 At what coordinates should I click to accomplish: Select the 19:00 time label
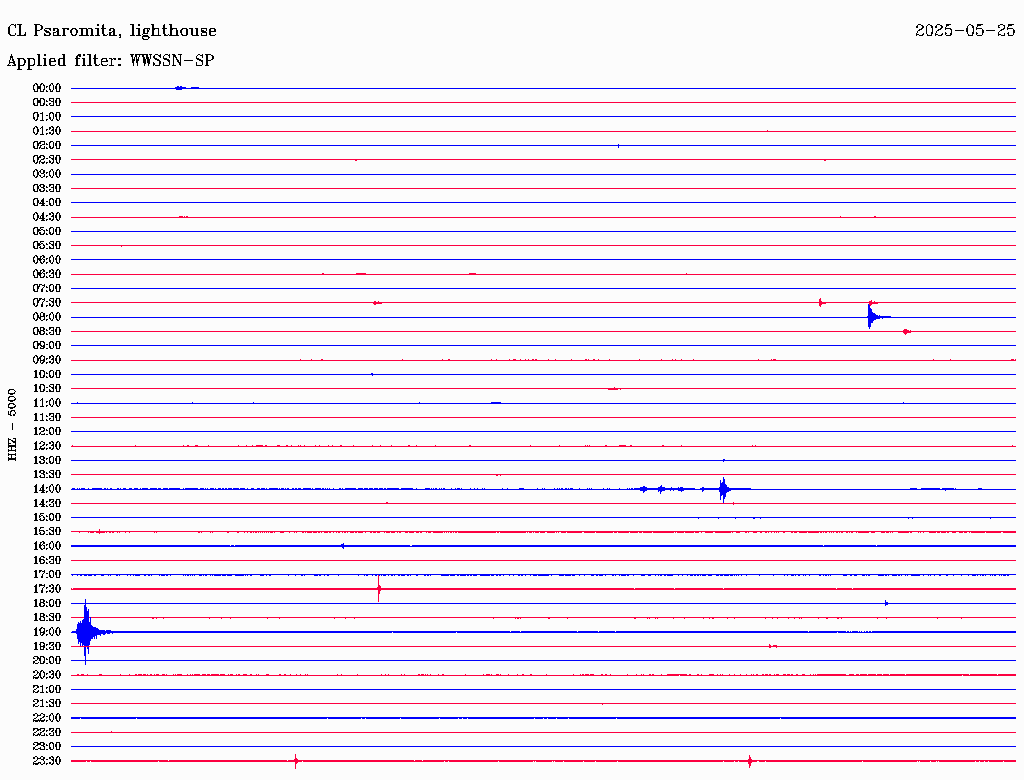click(x=47, y=632)
